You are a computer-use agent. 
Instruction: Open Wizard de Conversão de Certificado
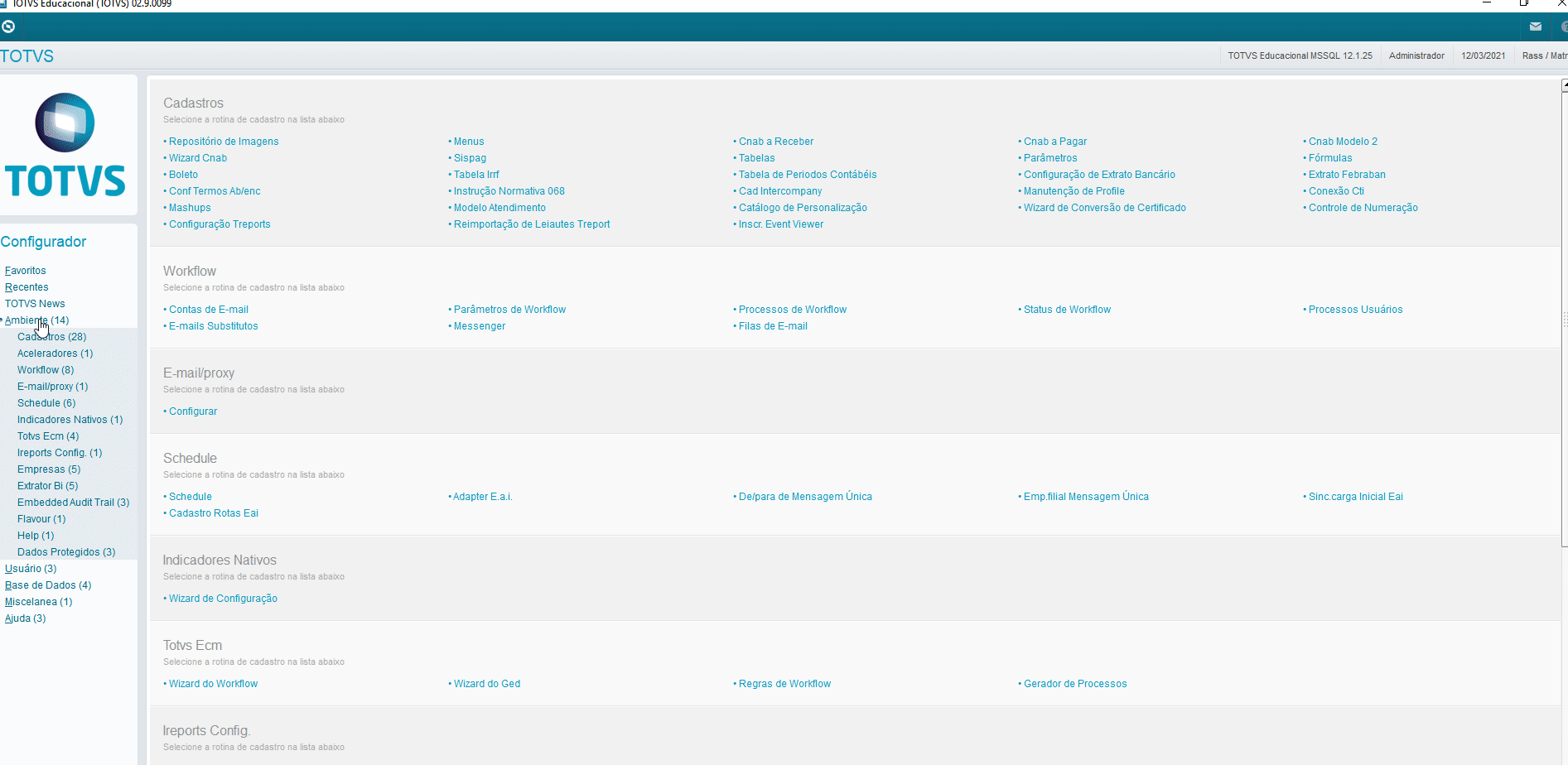tap(1105, 208)
